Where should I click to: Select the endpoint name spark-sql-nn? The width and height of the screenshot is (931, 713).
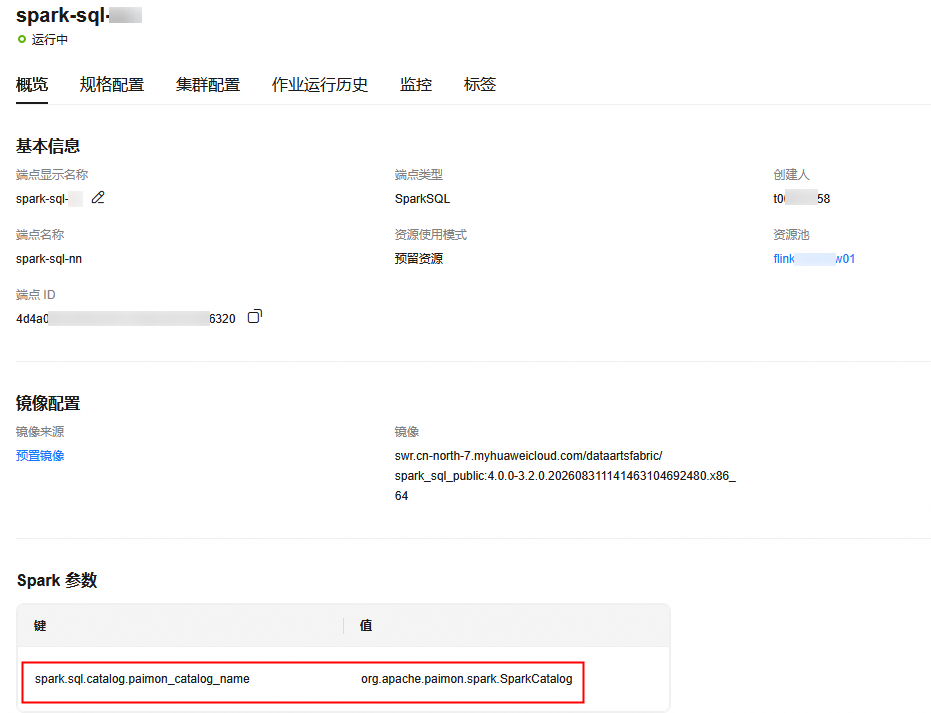coord(49,259)
